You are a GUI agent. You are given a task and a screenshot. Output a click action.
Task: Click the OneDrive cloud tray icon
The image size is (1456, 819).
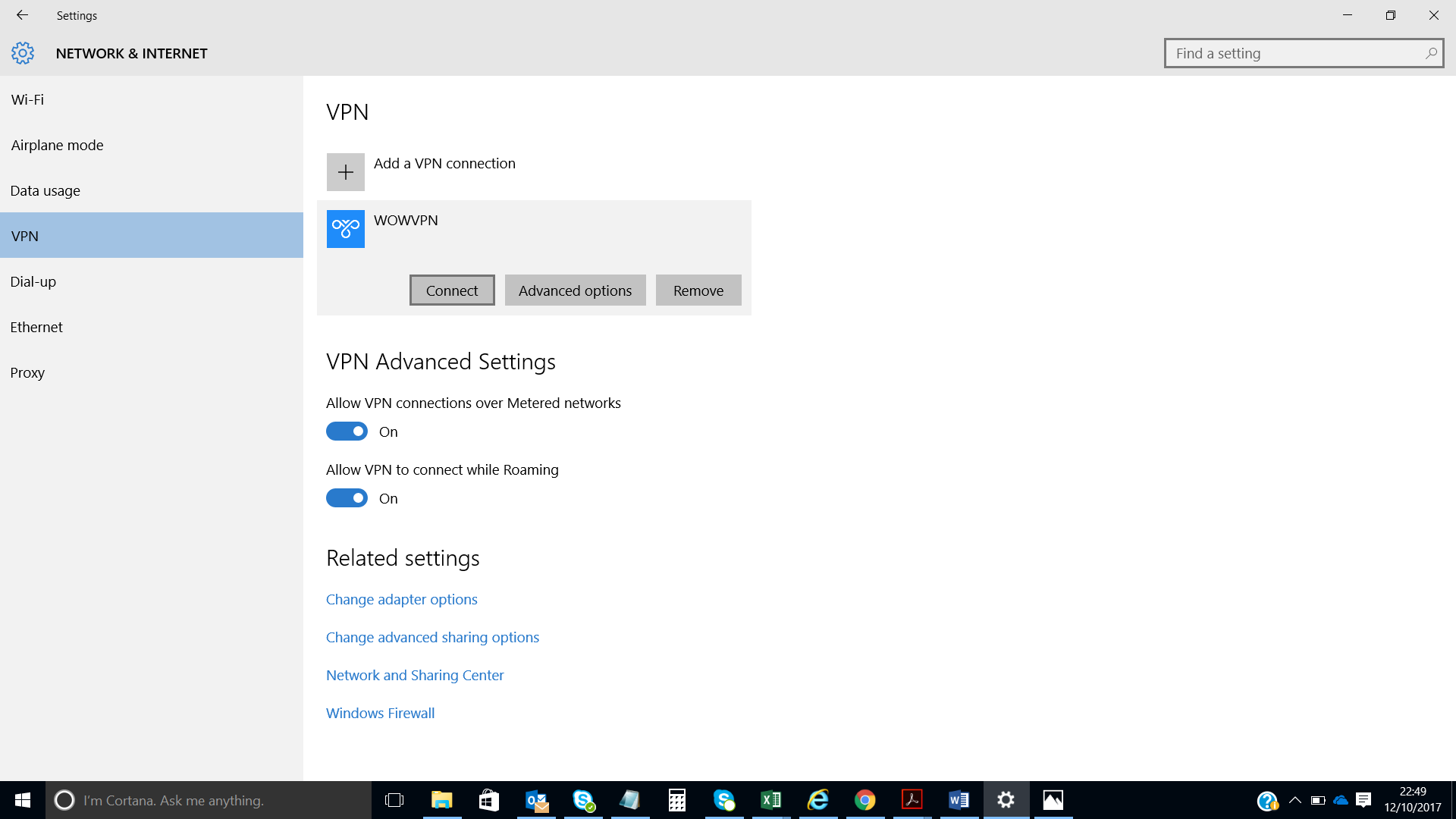click(1341, 800)
